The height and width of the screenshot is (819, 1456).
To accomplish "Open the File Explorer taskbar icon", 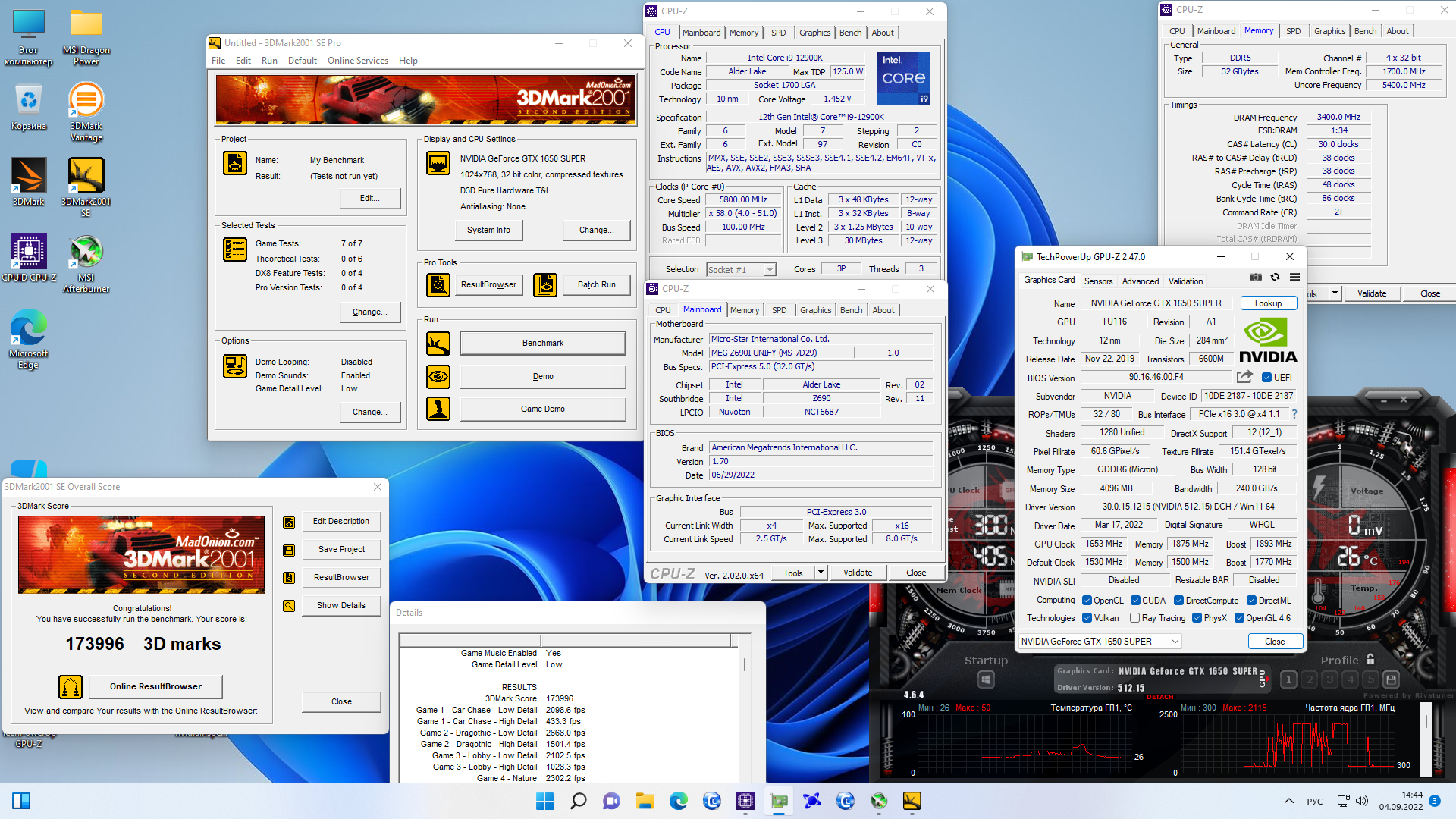I will [x=645, y=801].
